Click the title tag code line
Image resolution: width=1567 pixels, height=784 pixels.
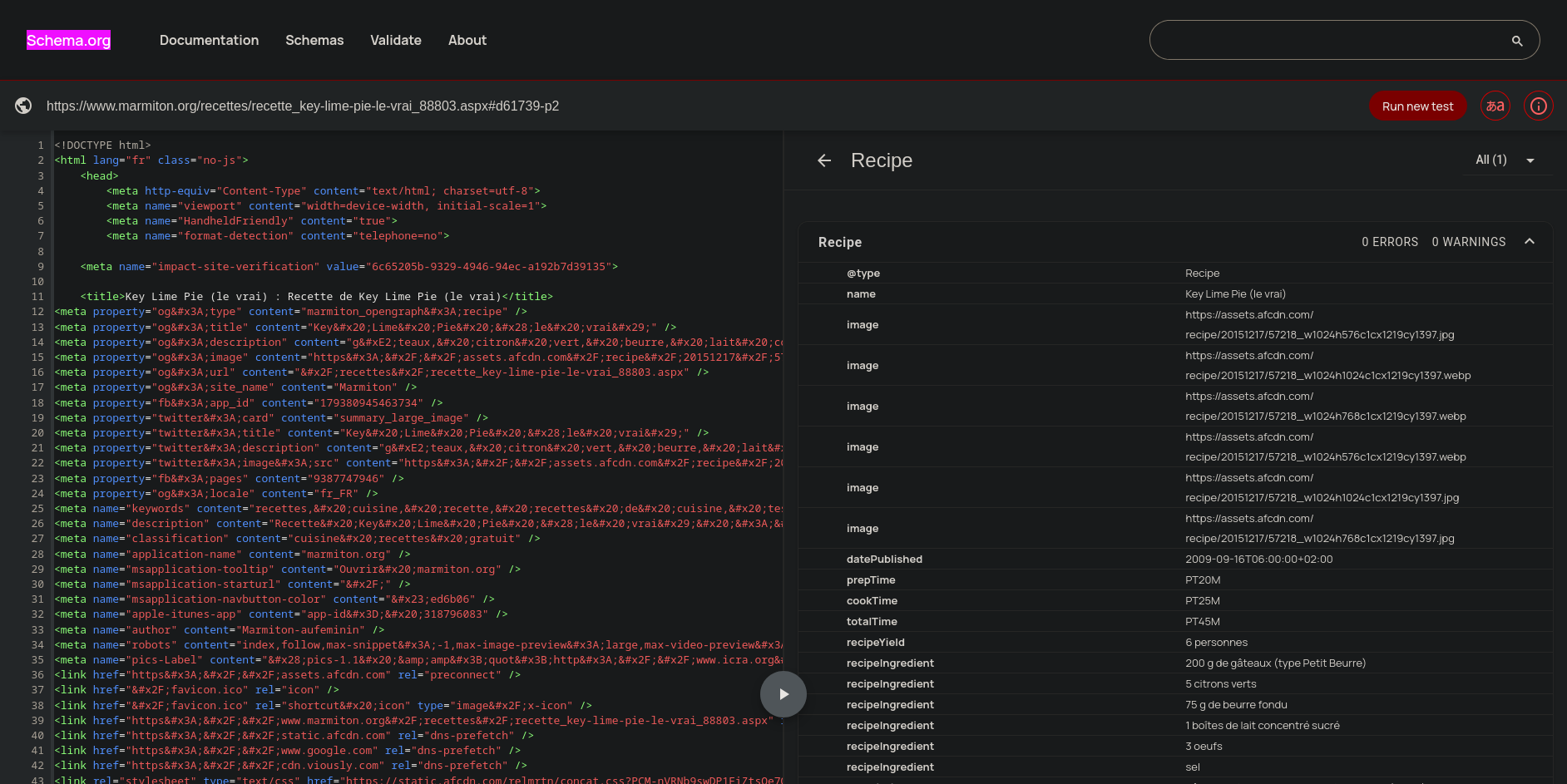(316, 297)
